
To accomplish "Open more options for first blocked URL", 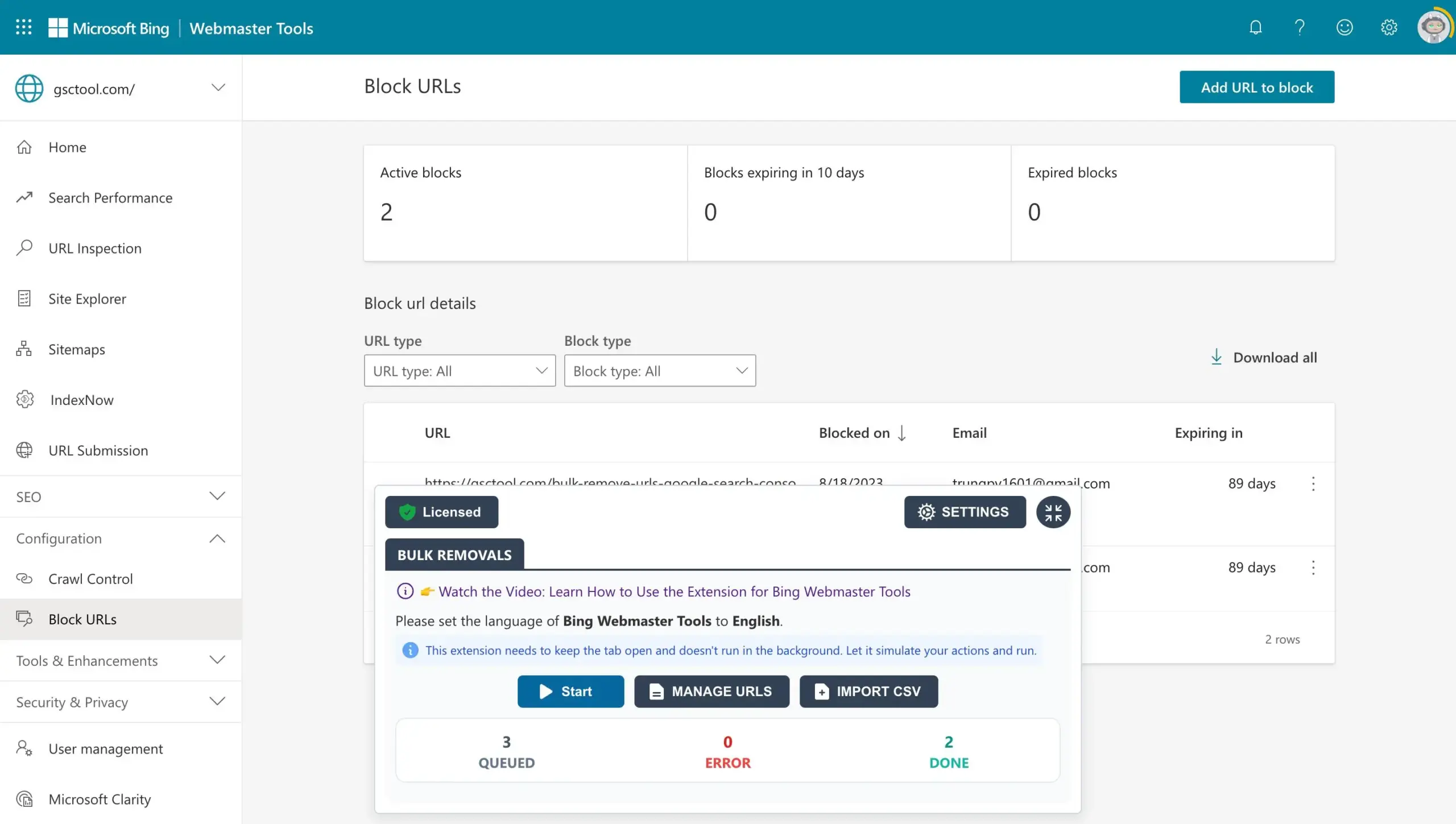I will pyautogui.click(x=1313, y=484).
